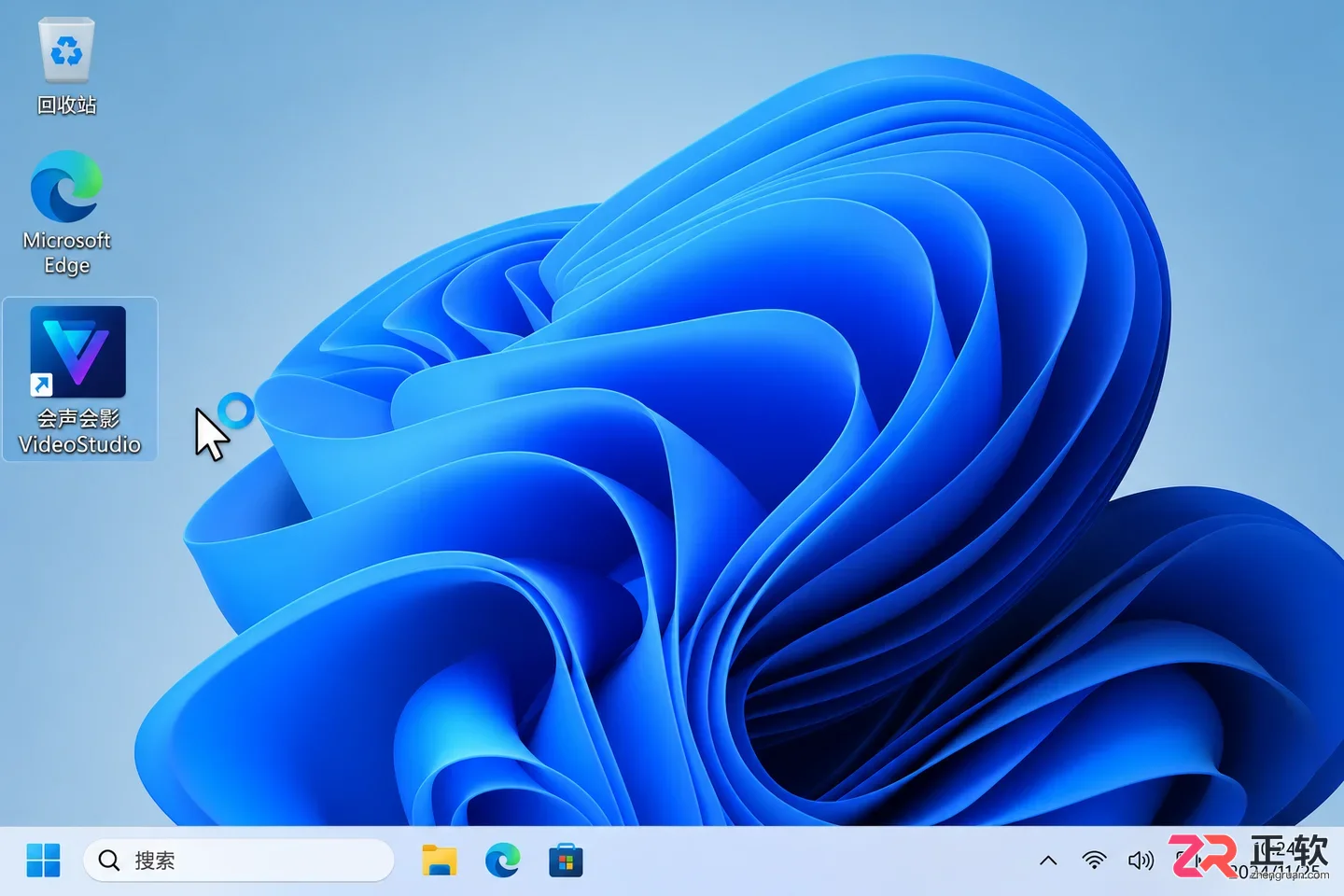Select the Microsoft Edge desktop shortcut

click(66, 213)
